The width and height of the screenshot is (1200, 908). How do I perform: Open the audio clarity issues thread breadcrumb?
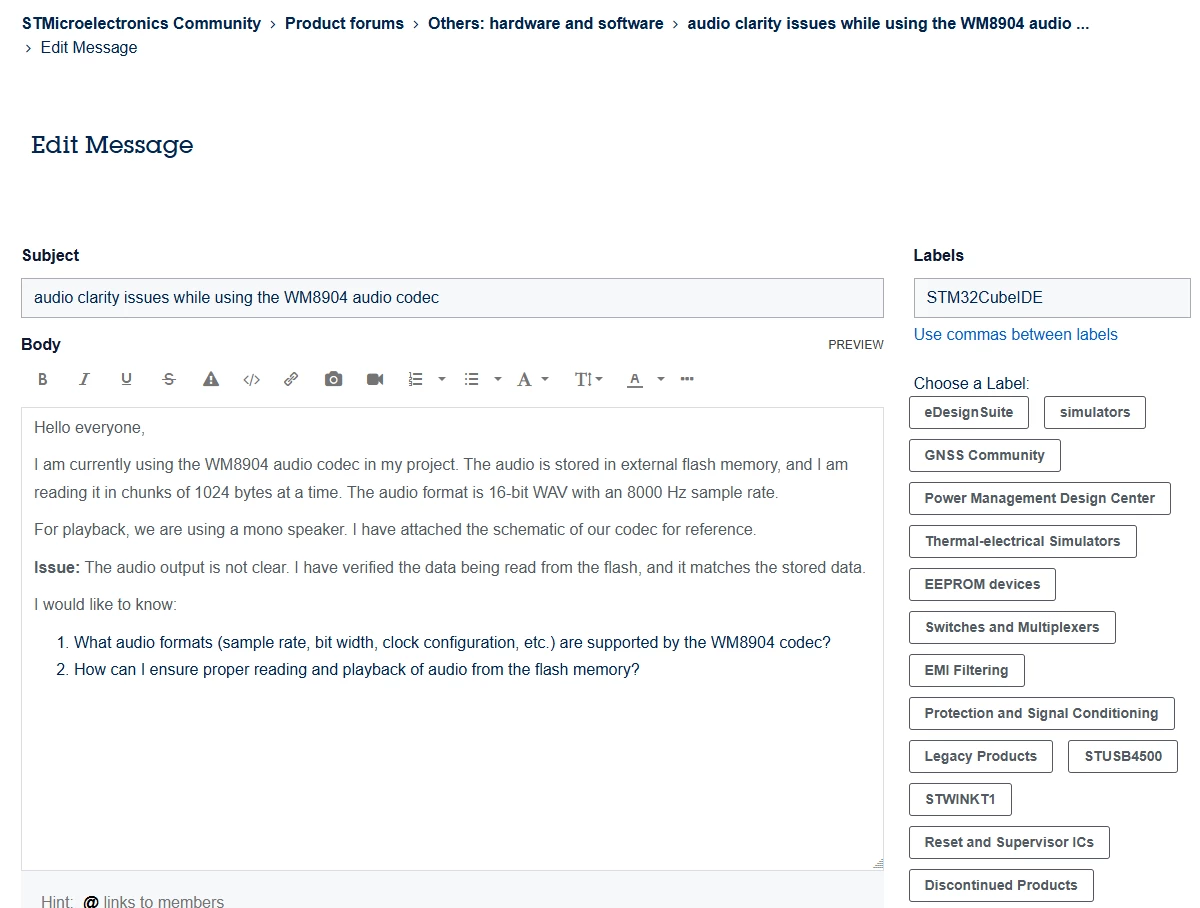pos(888,23)
